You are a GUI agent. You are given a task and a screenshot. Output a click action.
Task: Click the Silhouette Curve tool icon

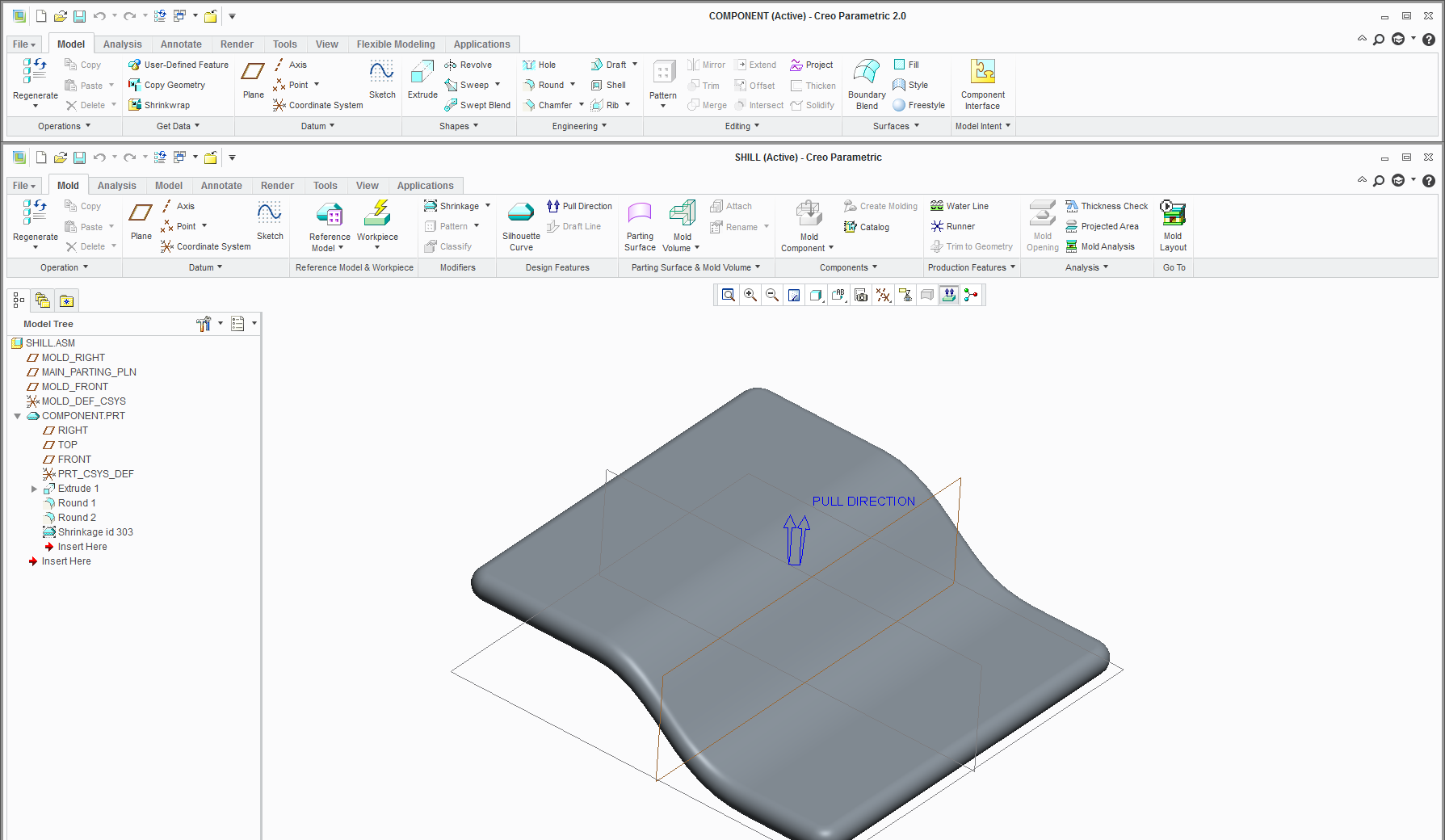[x=521, y=213]
